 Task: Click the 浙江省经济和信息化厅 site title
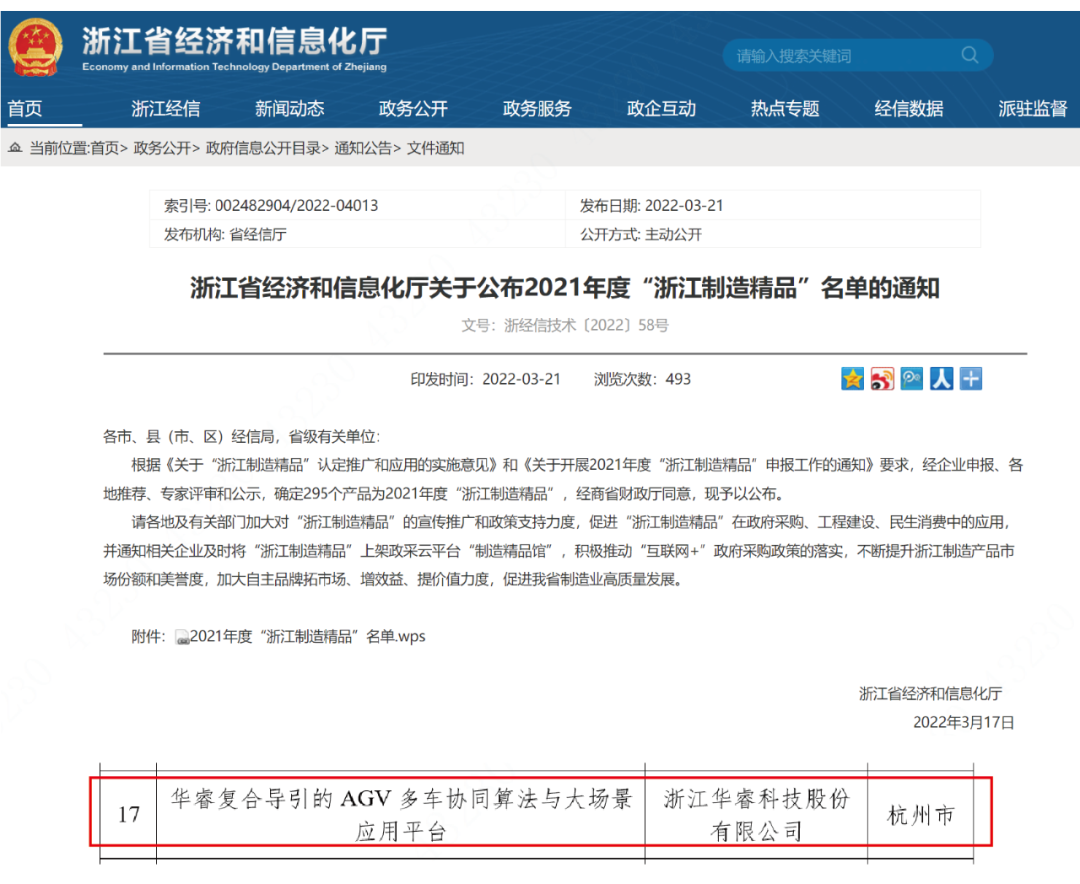coord(234,40)
